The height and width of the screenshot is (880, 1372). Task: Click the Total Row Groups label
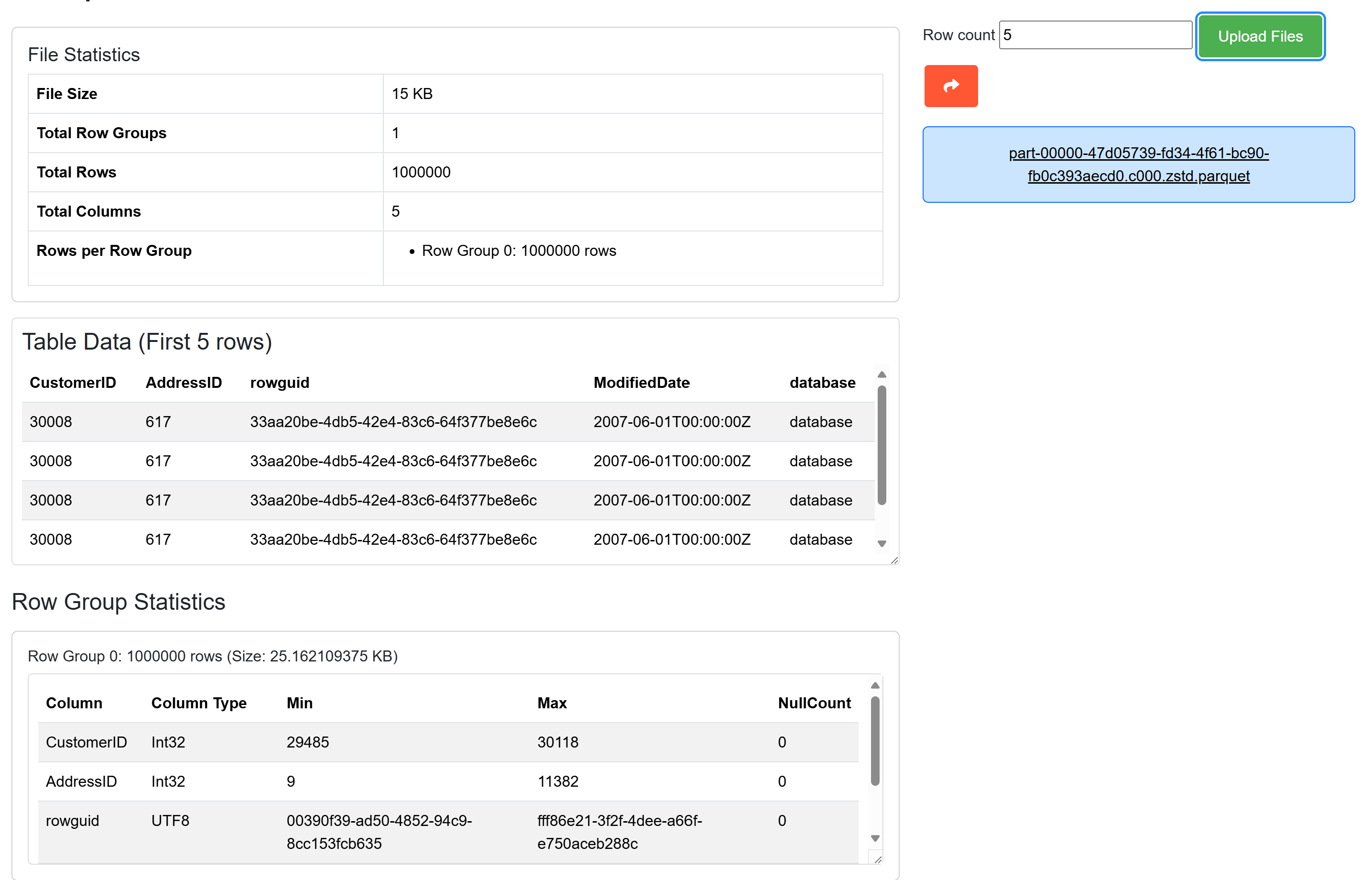pyautogui.click(x=101, y=132)
